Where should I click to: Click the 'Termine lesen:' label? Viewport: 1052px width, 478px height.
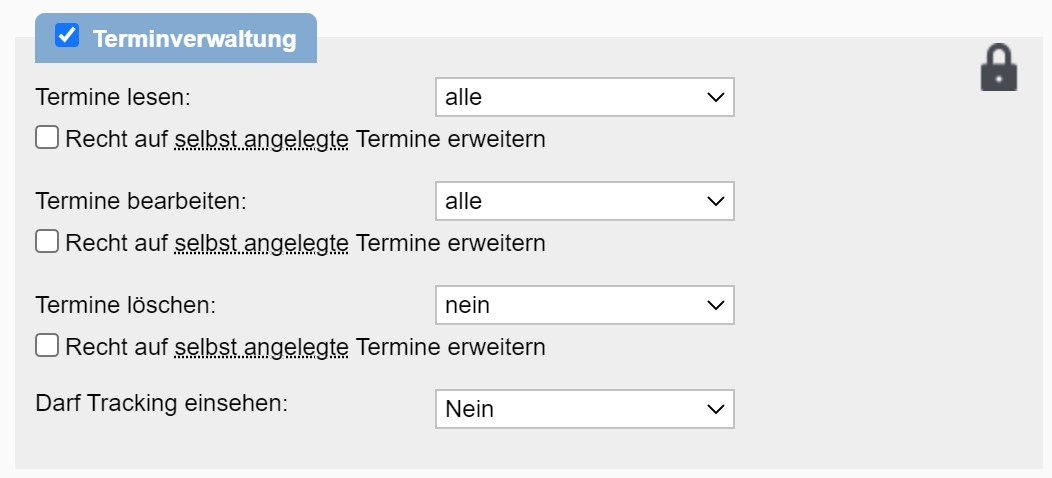(112, 97)
